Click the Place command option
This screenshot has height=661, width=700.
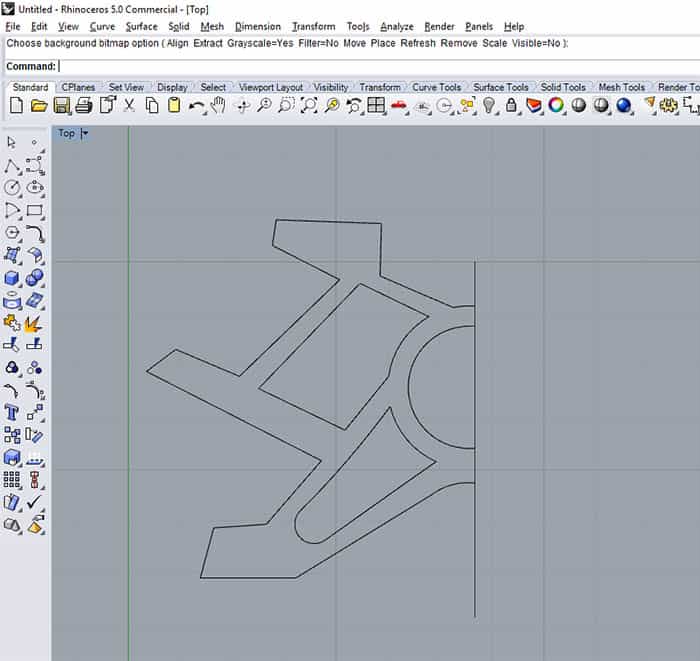click(383, 43)
